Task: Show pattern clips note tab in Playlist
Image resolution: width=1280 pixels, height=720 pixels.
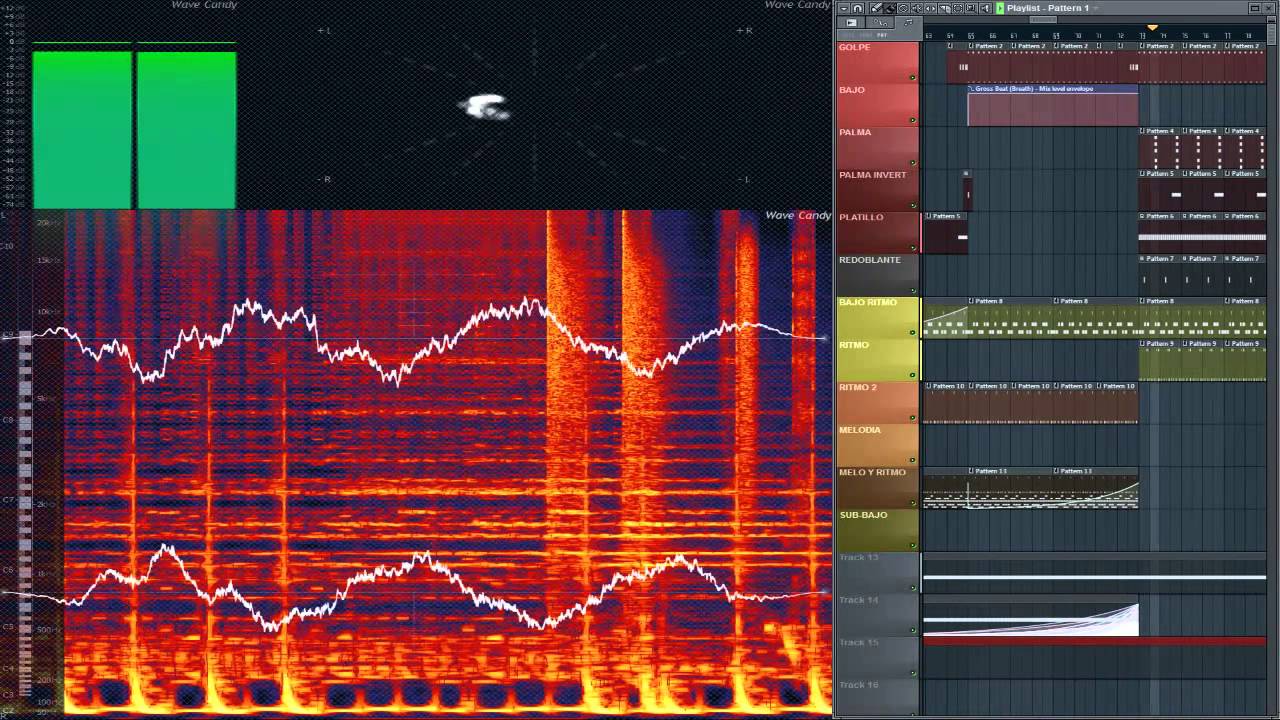Action: coord(908,22)
